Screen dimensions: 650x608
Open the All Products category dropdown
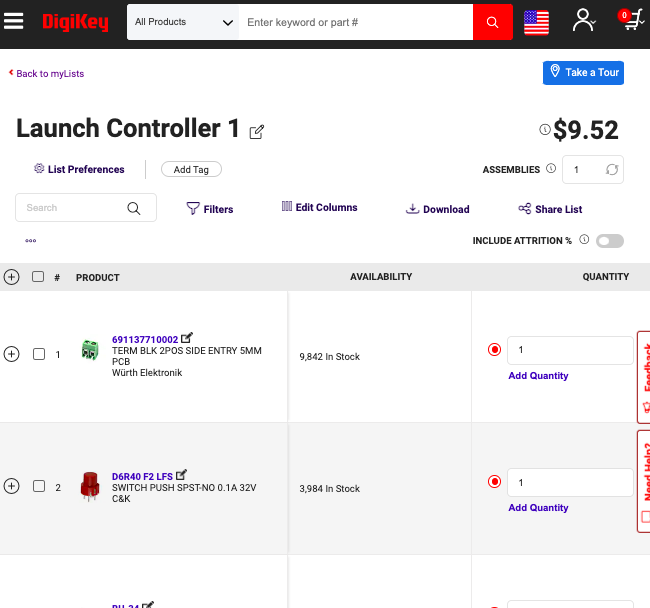point(183,22)
